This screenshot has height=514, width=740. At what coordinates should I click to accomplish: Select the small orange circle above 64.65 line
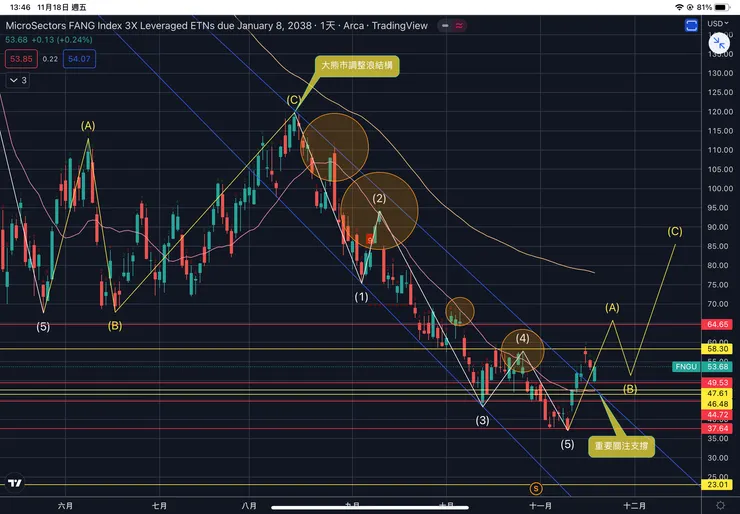point(460,312)
